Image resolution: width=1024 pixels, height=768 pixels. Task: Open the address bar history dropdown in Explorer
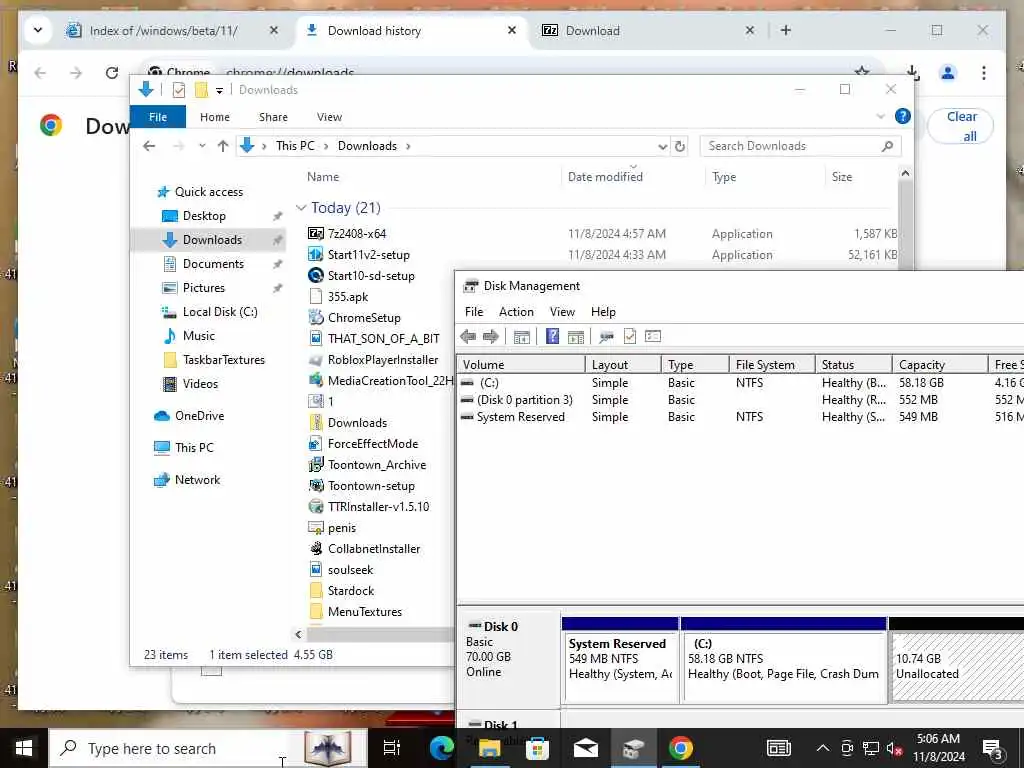pyautogui.click(x=662, y=146)
